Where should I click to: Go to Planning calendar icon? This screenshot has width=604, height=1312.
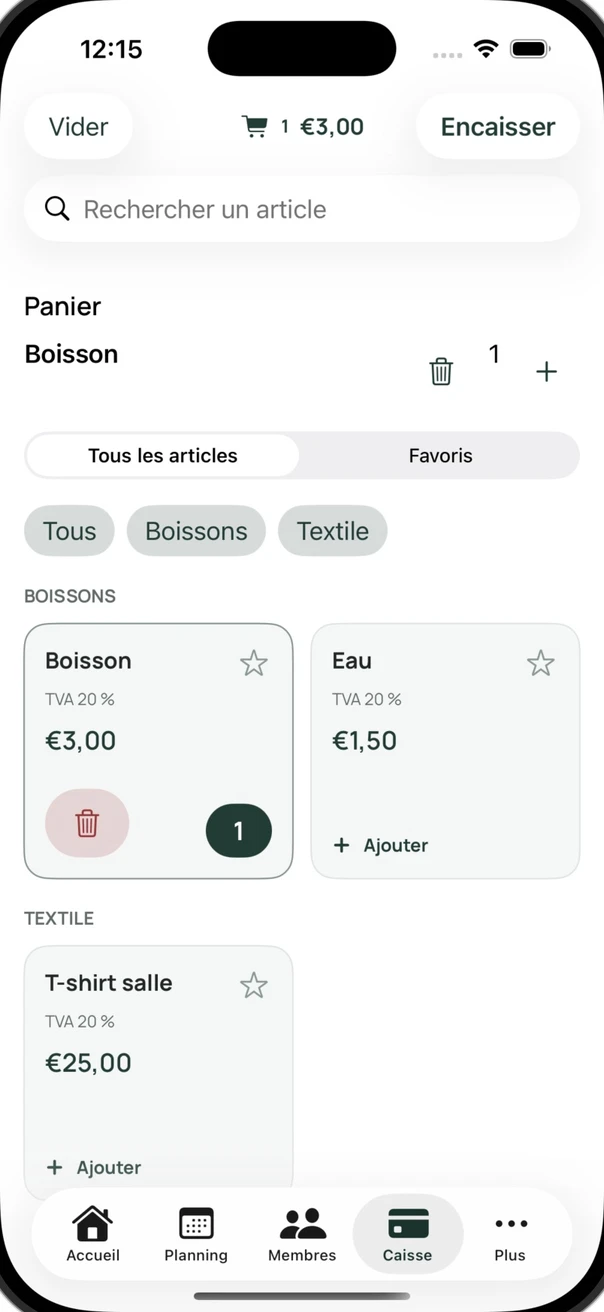196,1224
